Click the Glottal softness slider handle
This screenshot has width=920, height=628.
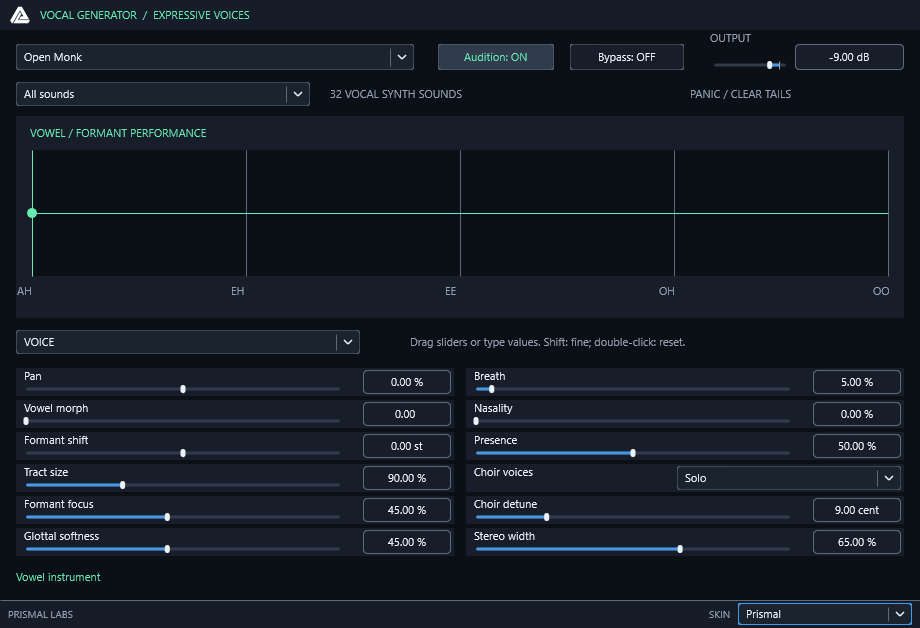pyautogui.click(x=167, y=549)
